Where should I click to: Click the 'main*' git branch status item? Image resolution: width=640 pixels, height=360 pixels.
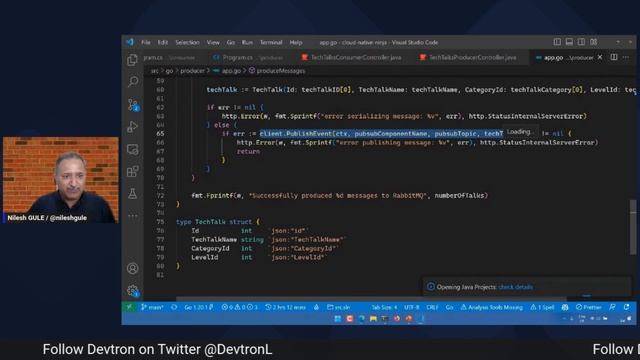point(152,307)
